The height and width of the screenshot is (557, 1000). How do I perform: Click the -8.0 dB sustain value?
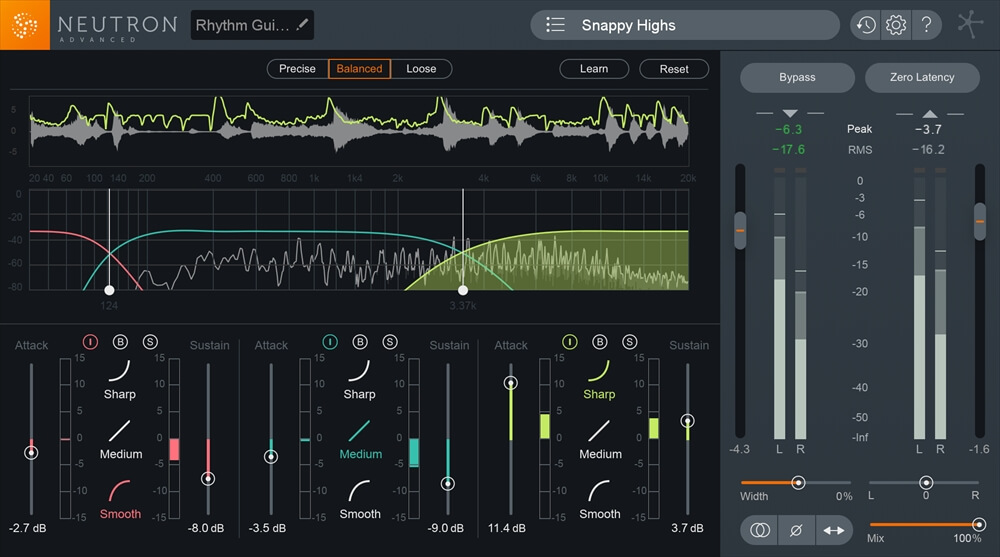205,528
